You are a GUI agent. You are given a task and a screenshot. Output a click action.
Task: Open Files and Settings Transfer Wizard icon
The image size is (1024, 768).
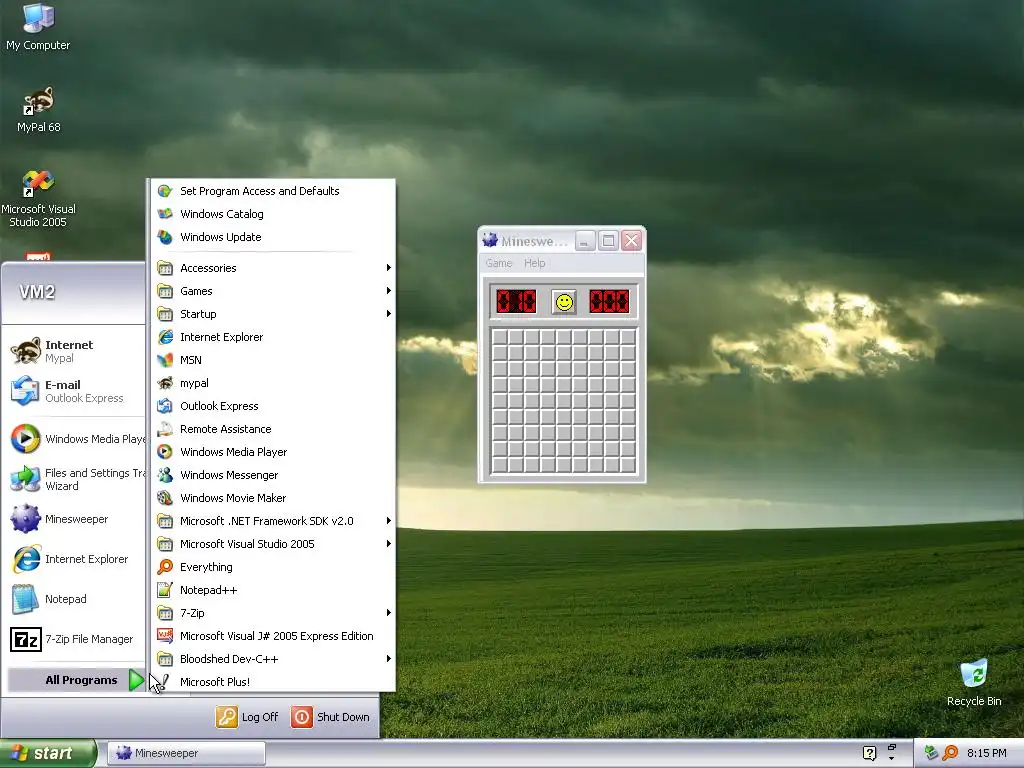25,479
